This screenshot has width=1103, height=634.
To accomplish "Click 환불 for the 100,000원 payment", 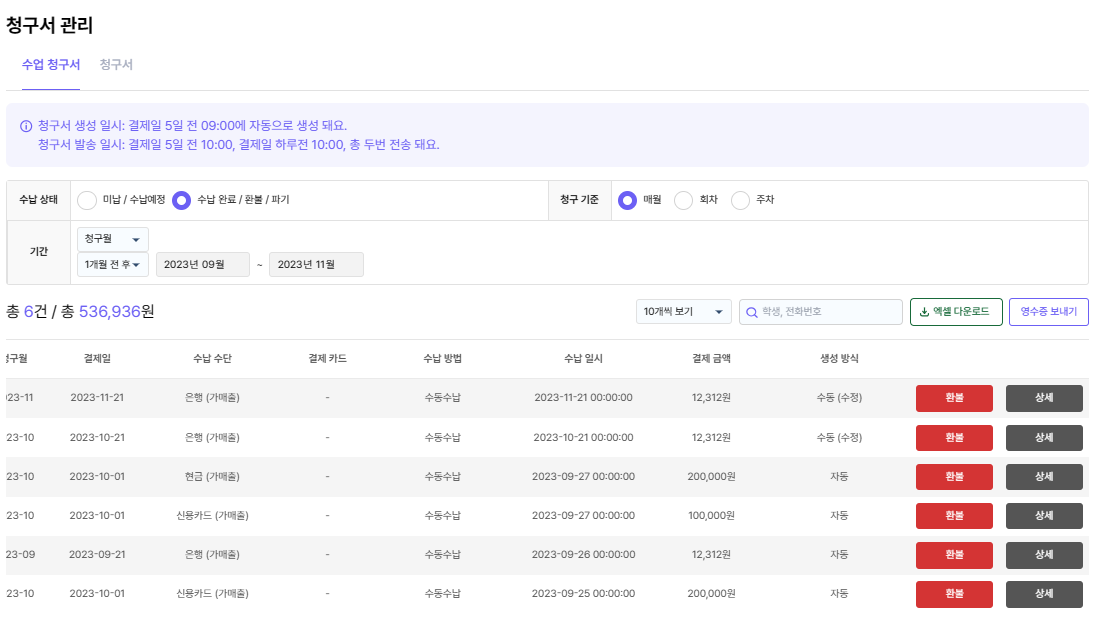I will [x=954, y=515].
